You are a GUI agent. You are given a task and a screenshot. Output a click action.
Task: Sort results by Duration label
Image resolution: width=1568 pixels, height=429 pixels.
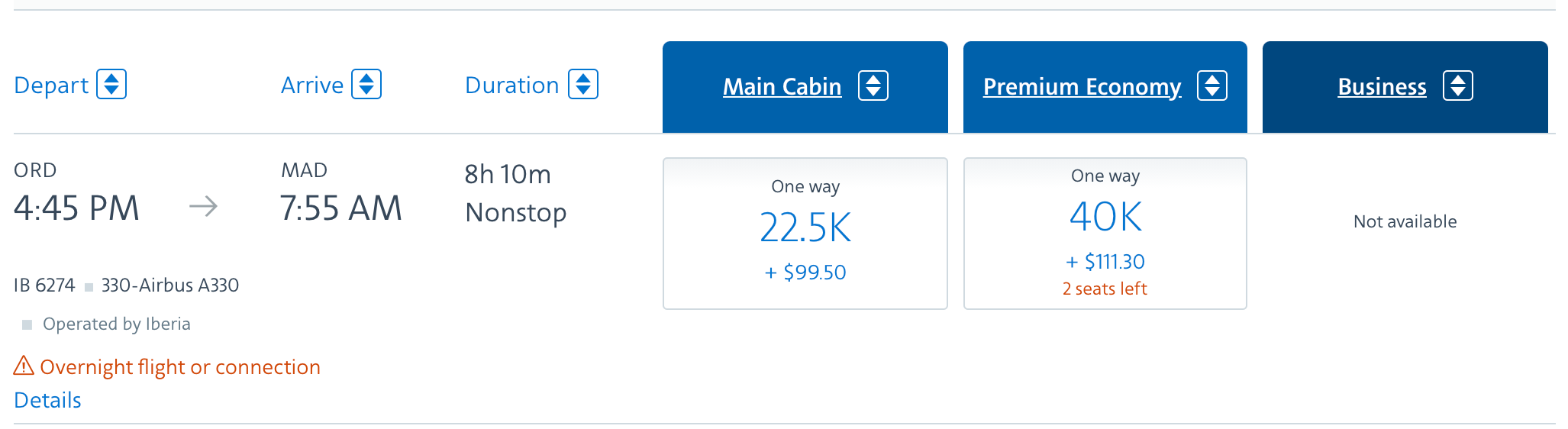(511, 85)
